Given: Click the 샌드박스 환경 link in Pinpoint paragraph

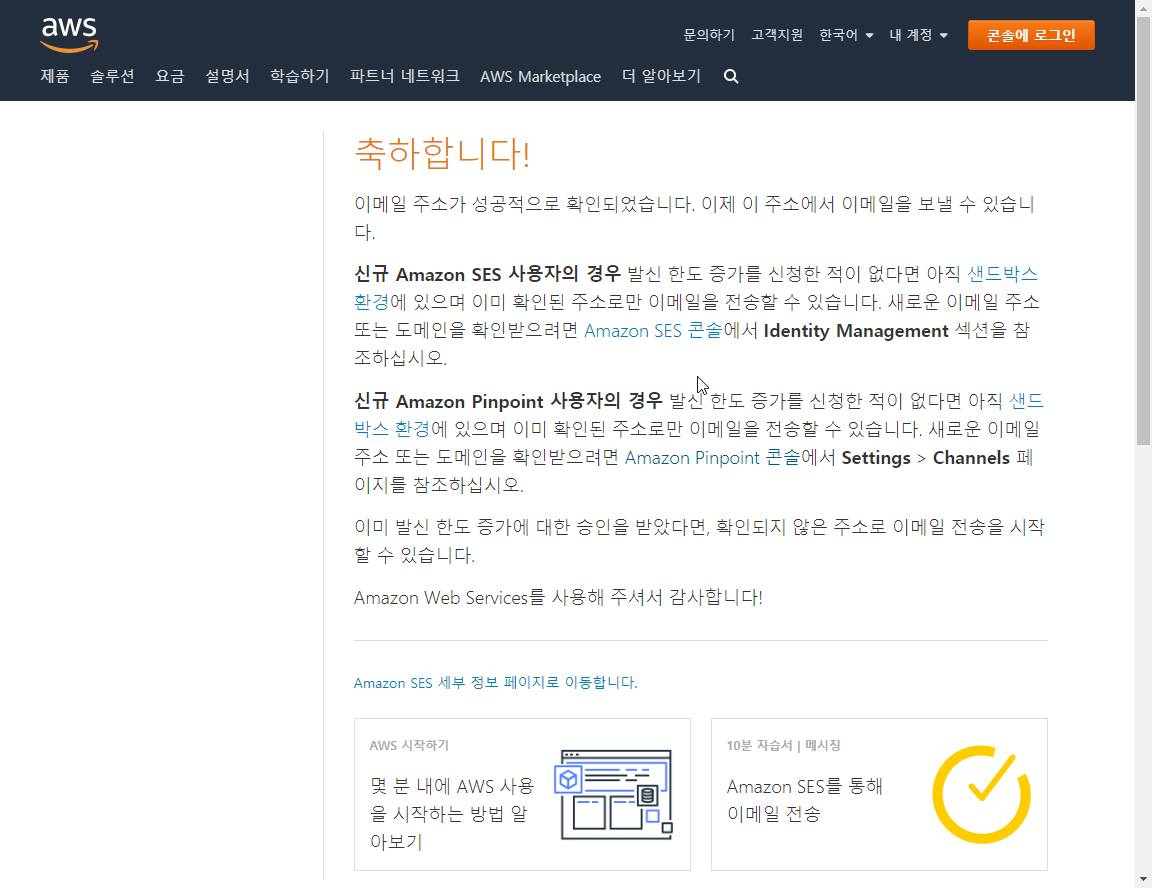Looking at the screenshot, I should click(x=1026, y=401).
